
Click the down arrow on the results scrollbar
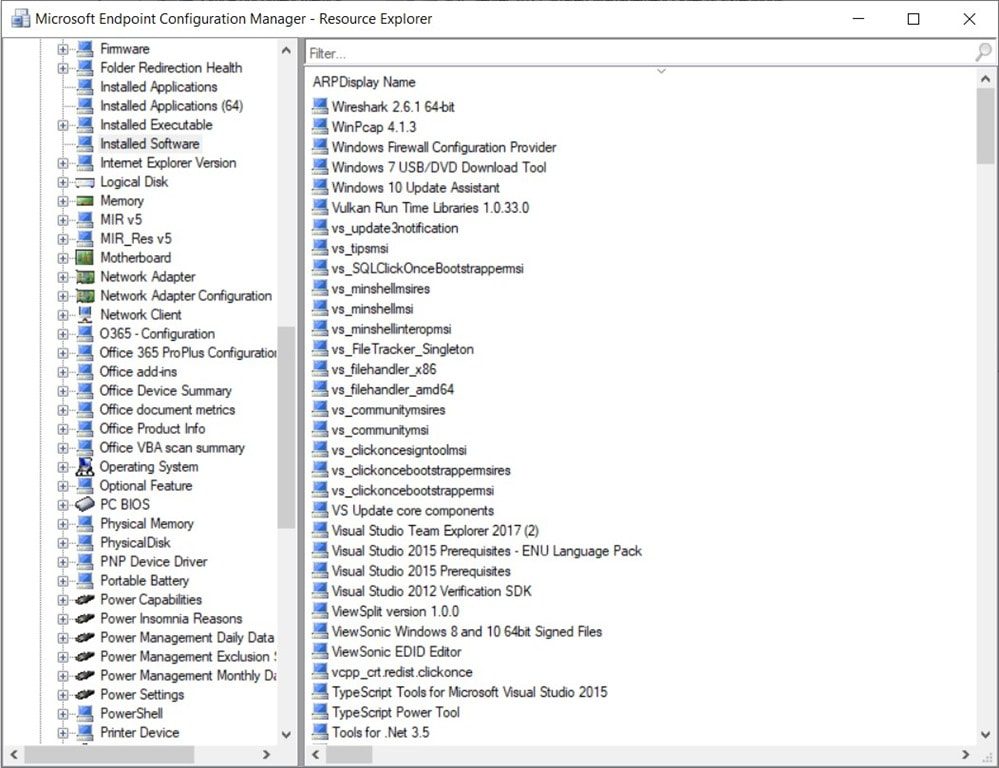[x=984, y=735]
